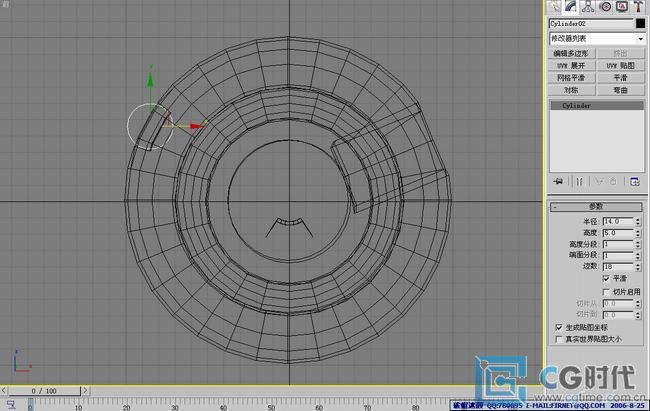Click the track bar key filter icon
This screenshot has width=650, height=411.
[11, 404]
